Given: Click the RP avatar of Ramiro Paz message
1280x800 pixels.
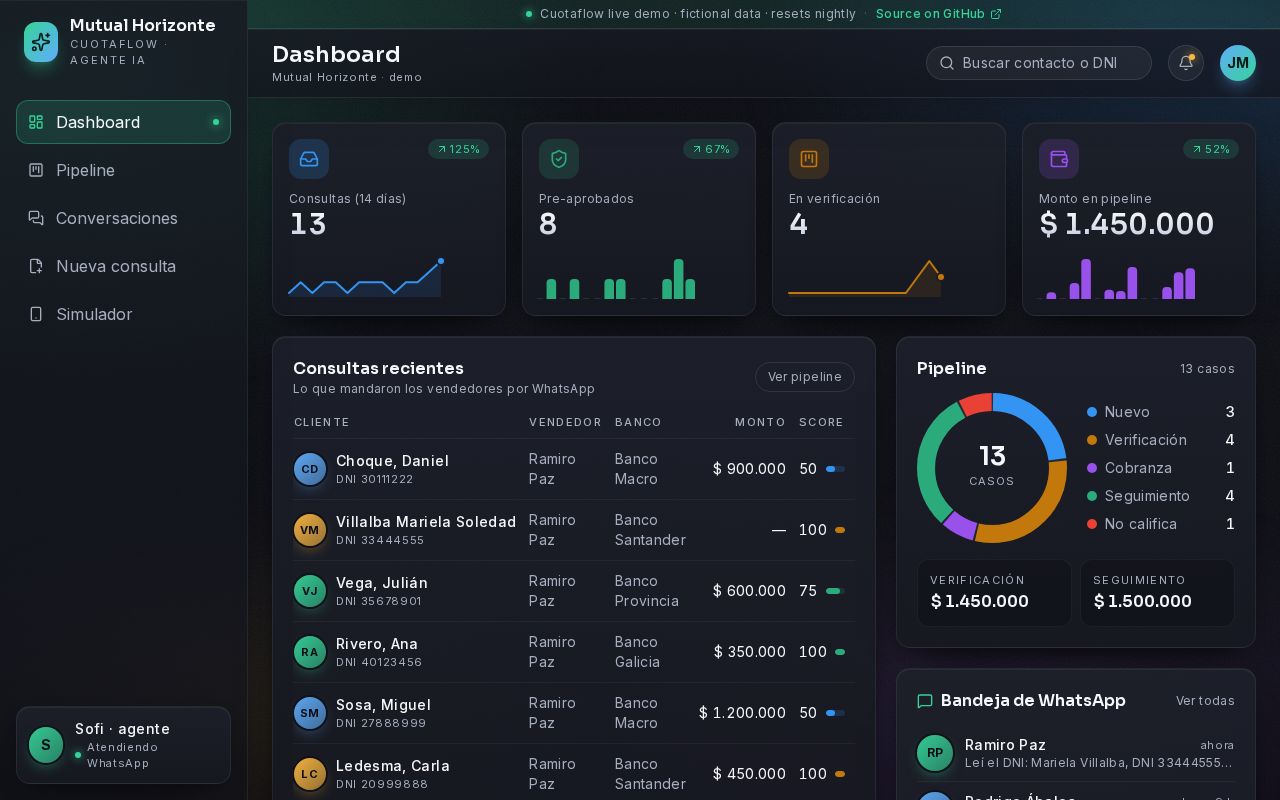Looking at the screenshot, I should tap(935, 753).
